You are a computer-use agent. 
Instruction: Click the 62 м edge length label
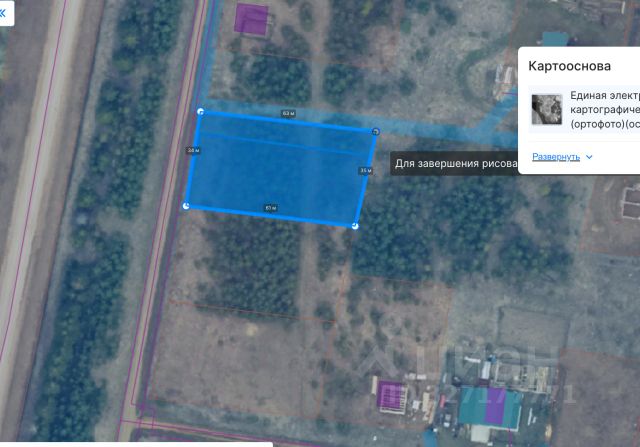288,113
